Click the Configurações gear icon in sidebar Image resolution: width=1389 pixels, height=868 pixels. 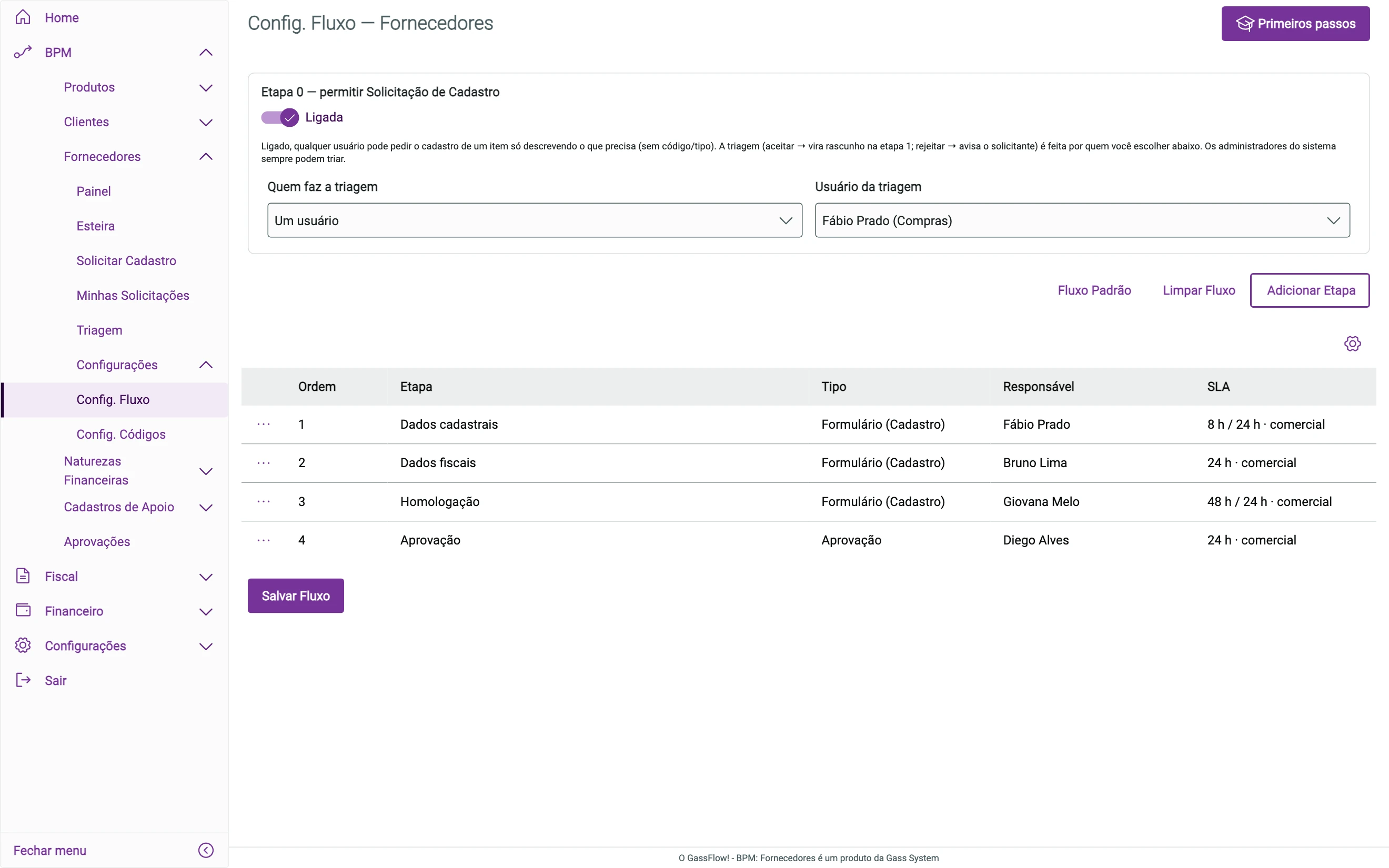23,645
